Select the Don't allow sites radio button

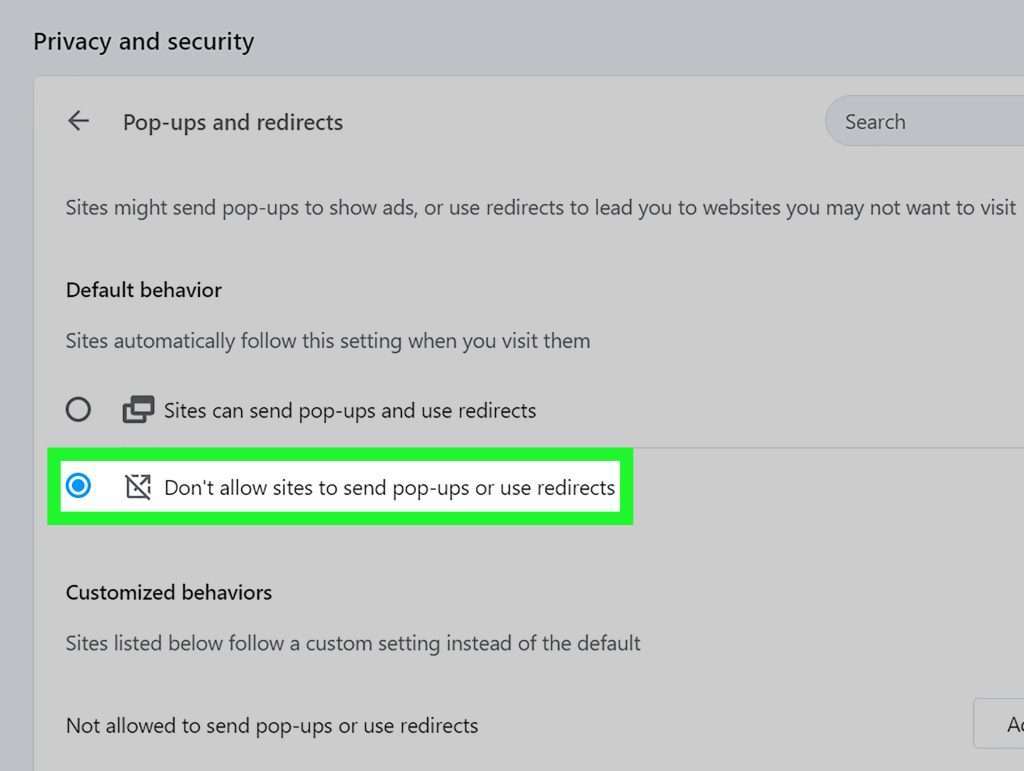pyautogui.click(x=78, y=486)
